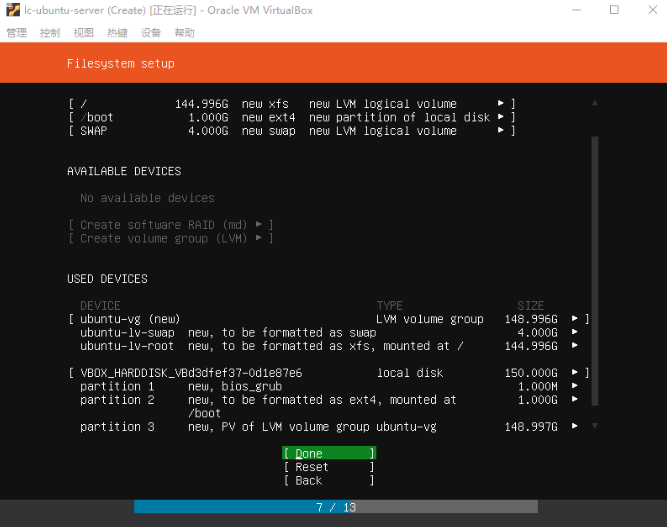
Task: Open the 管理 menu
Action: point(17,33)
